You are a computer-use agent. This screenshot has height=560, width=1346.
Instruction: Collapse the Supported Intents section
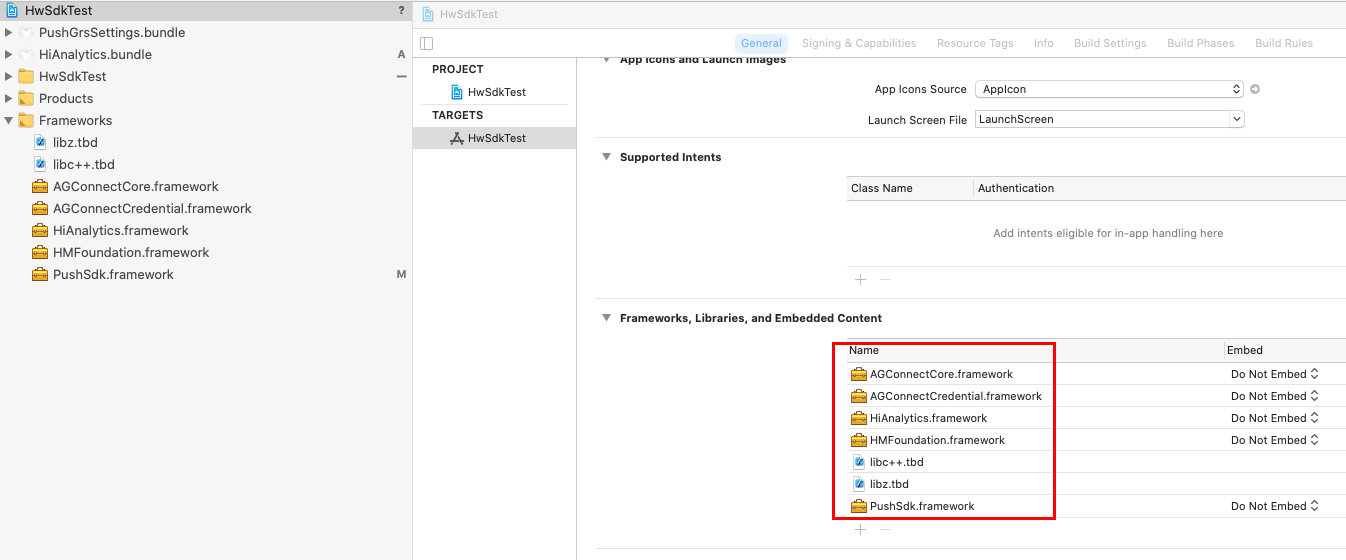[606, 157]
